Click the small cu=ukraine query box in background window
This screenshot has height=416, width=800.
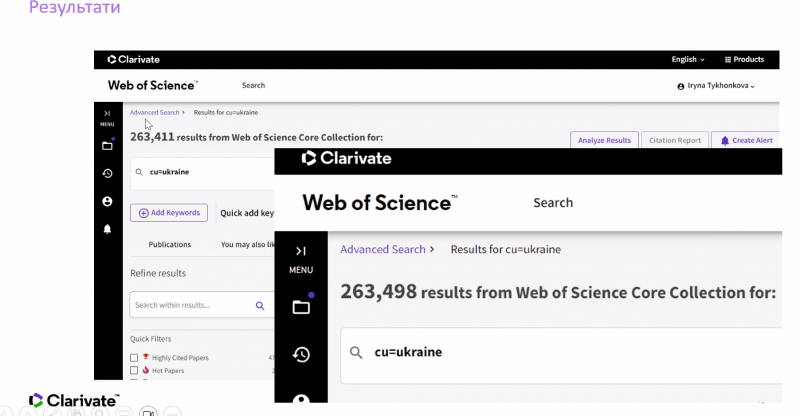click(203, 173)
